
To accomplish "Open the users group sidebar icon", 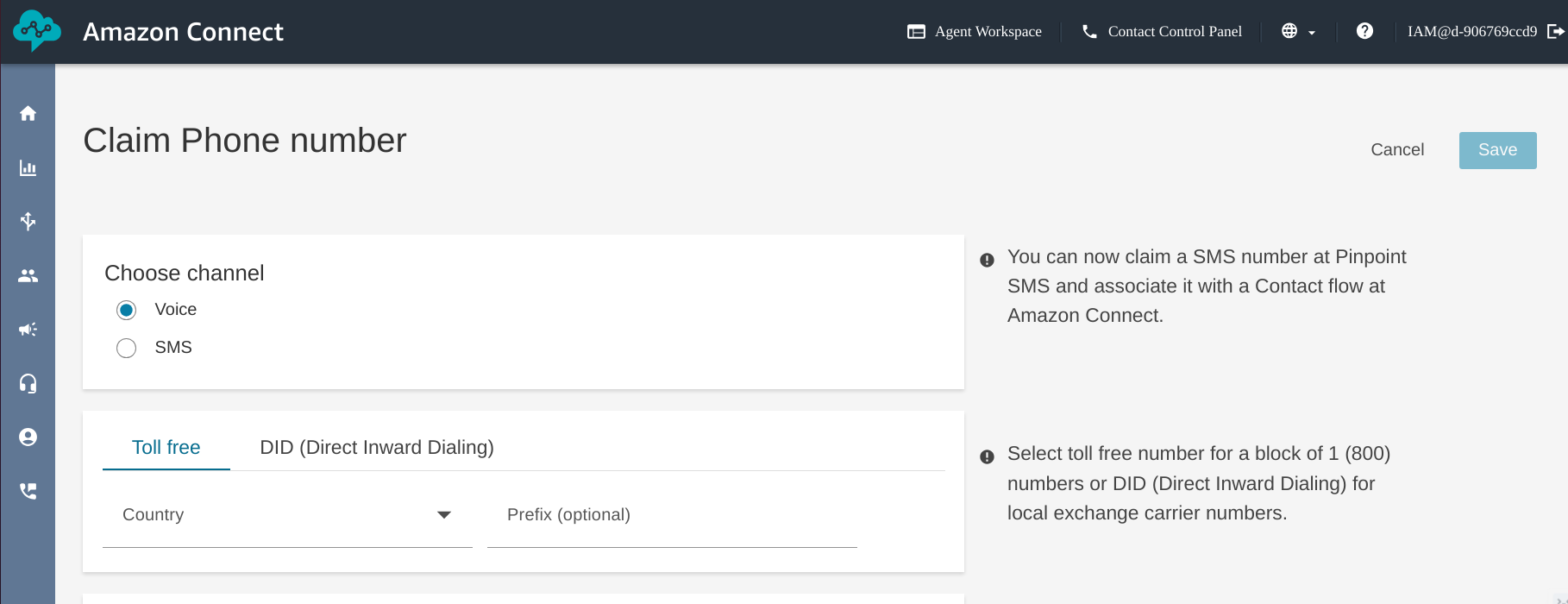I will pos(28,276).
